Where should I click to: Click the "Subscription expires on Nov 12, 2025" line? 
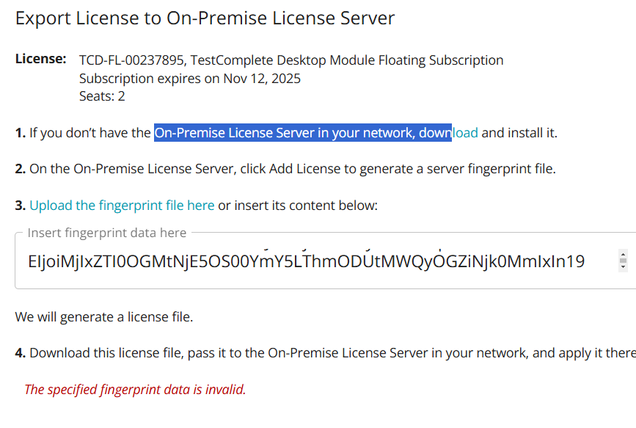[190, 78]
